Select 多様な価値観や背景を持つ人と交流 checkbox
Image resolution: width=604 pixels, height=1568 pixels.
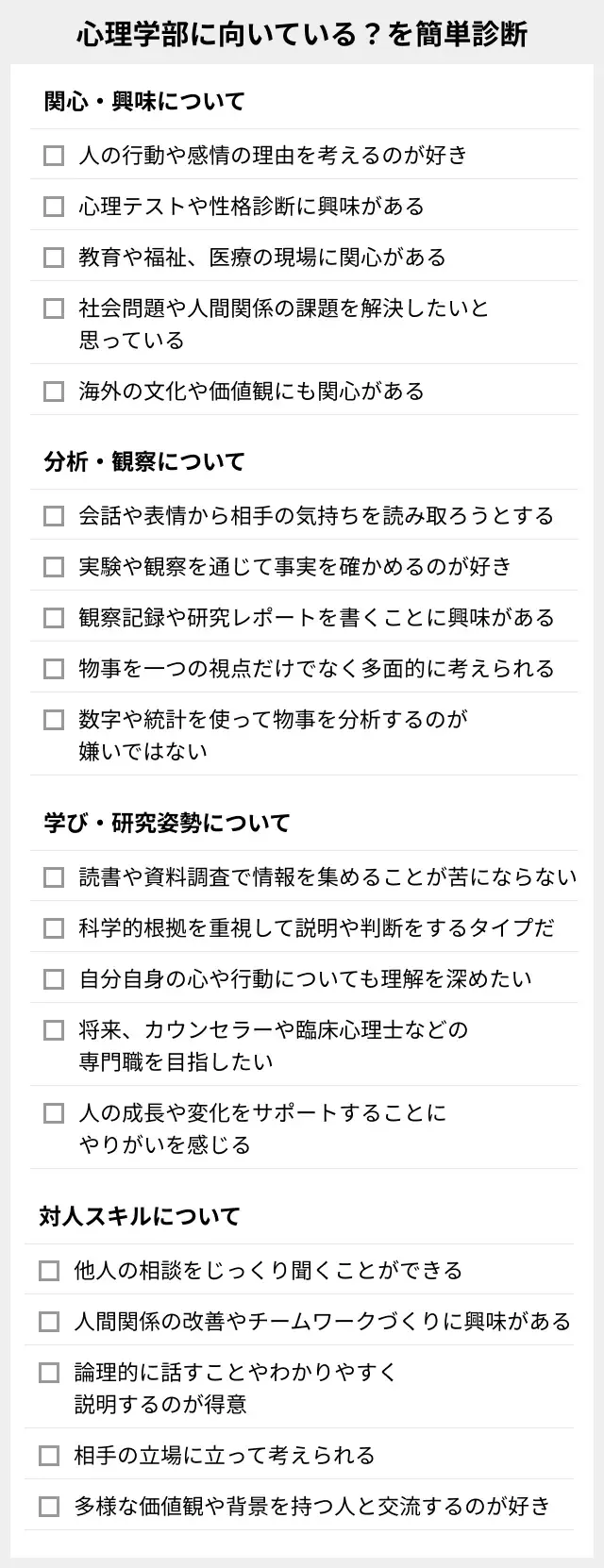49,1507
